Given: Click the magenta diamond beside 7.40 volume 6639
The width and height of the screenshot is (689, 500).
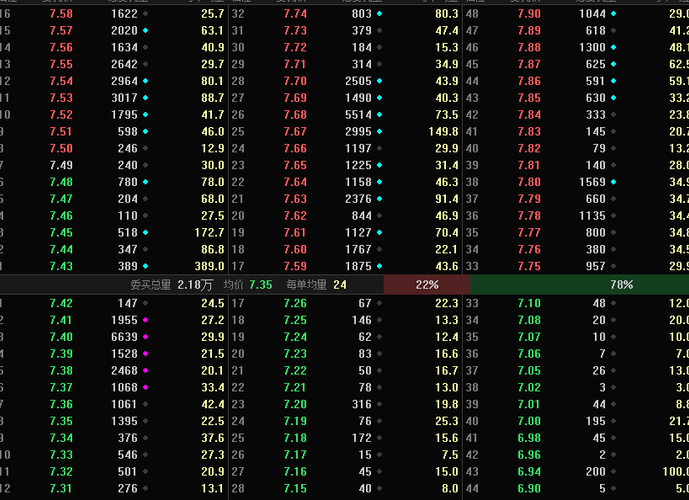Looking at the screenshot, I should [x=145, y=337].
